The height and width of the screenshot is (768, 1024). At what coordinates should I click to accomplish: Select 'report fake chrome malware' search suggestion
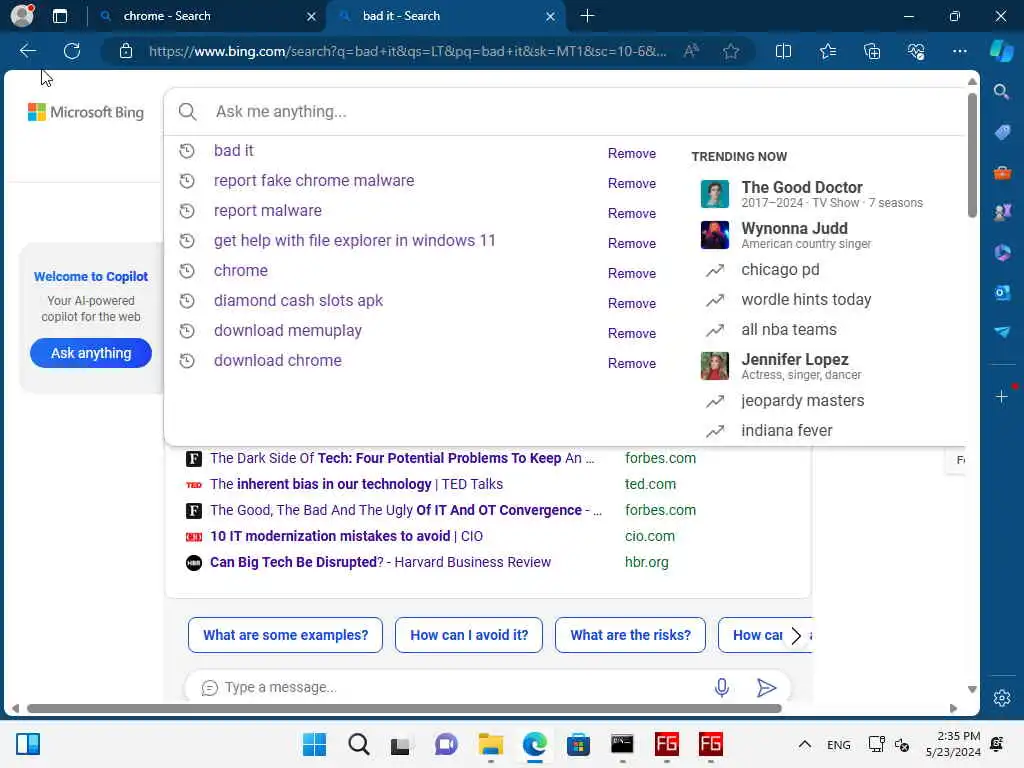[x=314, y=180]
